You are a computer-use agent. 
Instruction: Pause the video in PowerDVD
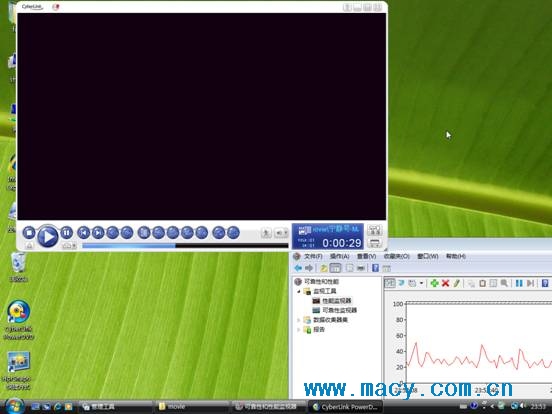click(x=66, y=233)
